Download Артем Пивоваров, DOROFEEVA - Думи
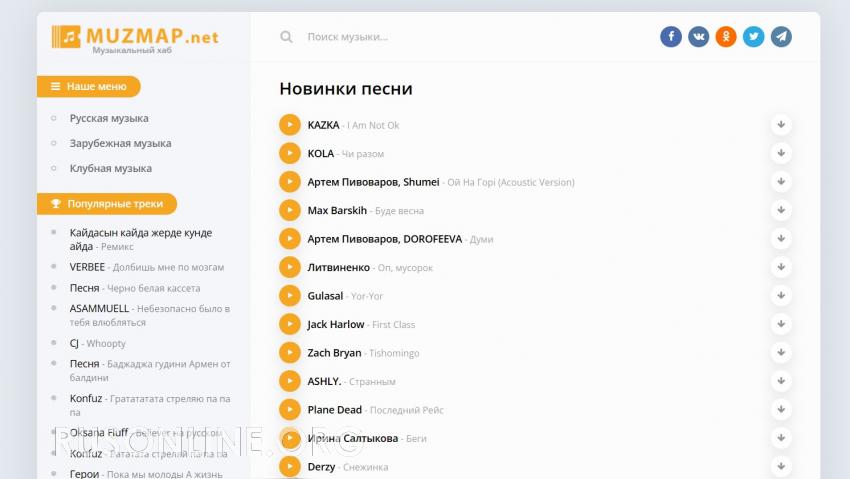The height and width of the screenshot is (479, 850). pyautogui.click(x=781, y=238)
